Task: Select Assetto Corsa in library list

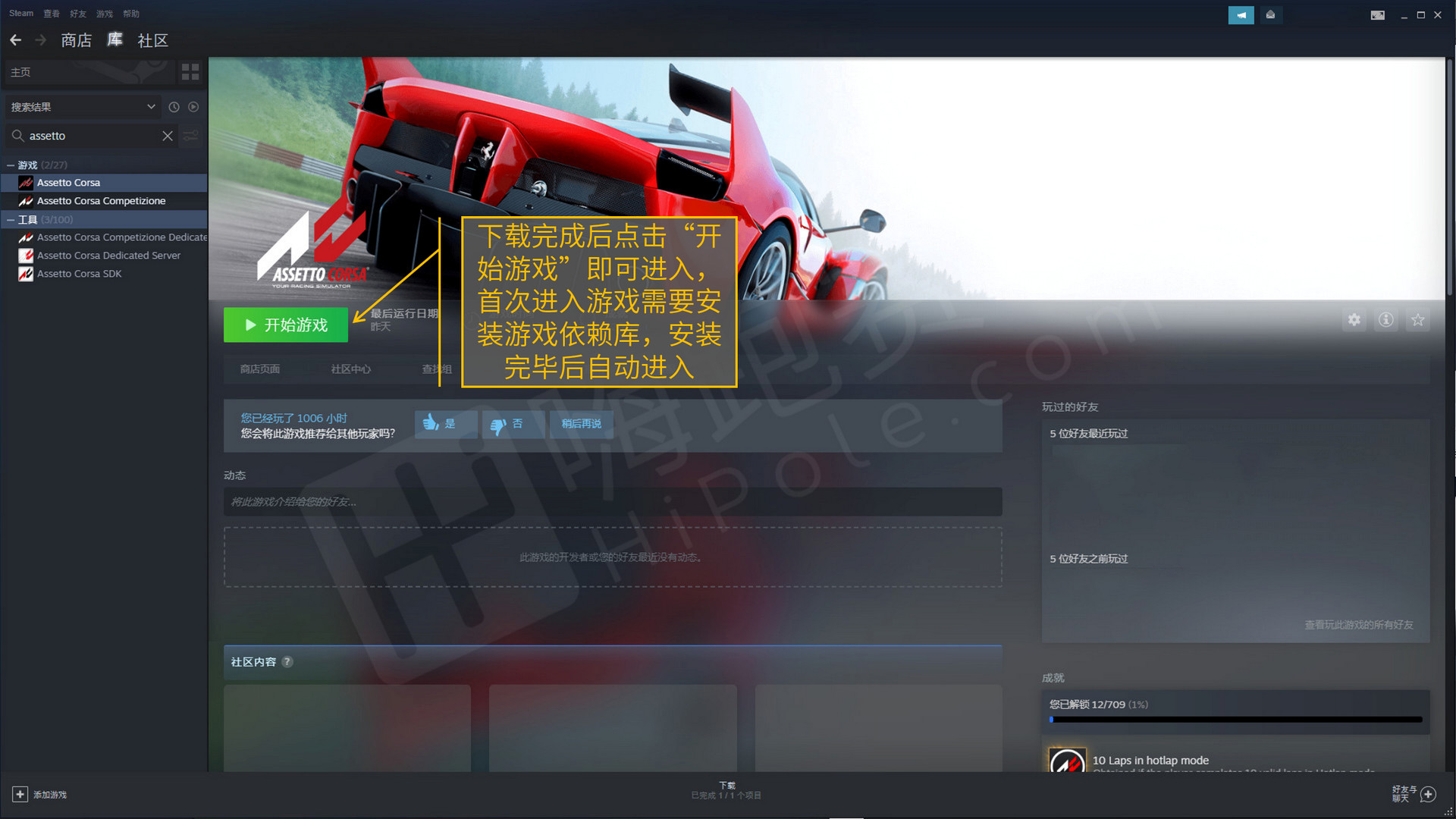Action: click(104, 183)
